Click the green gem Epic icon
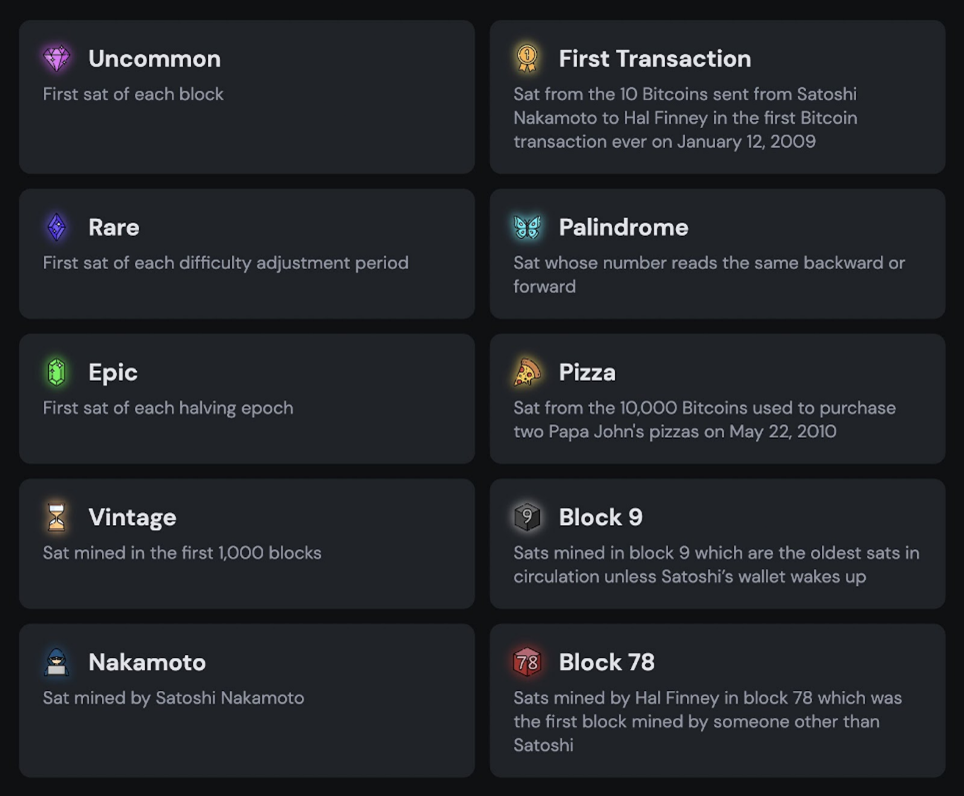964x796 pixels. 57,372
